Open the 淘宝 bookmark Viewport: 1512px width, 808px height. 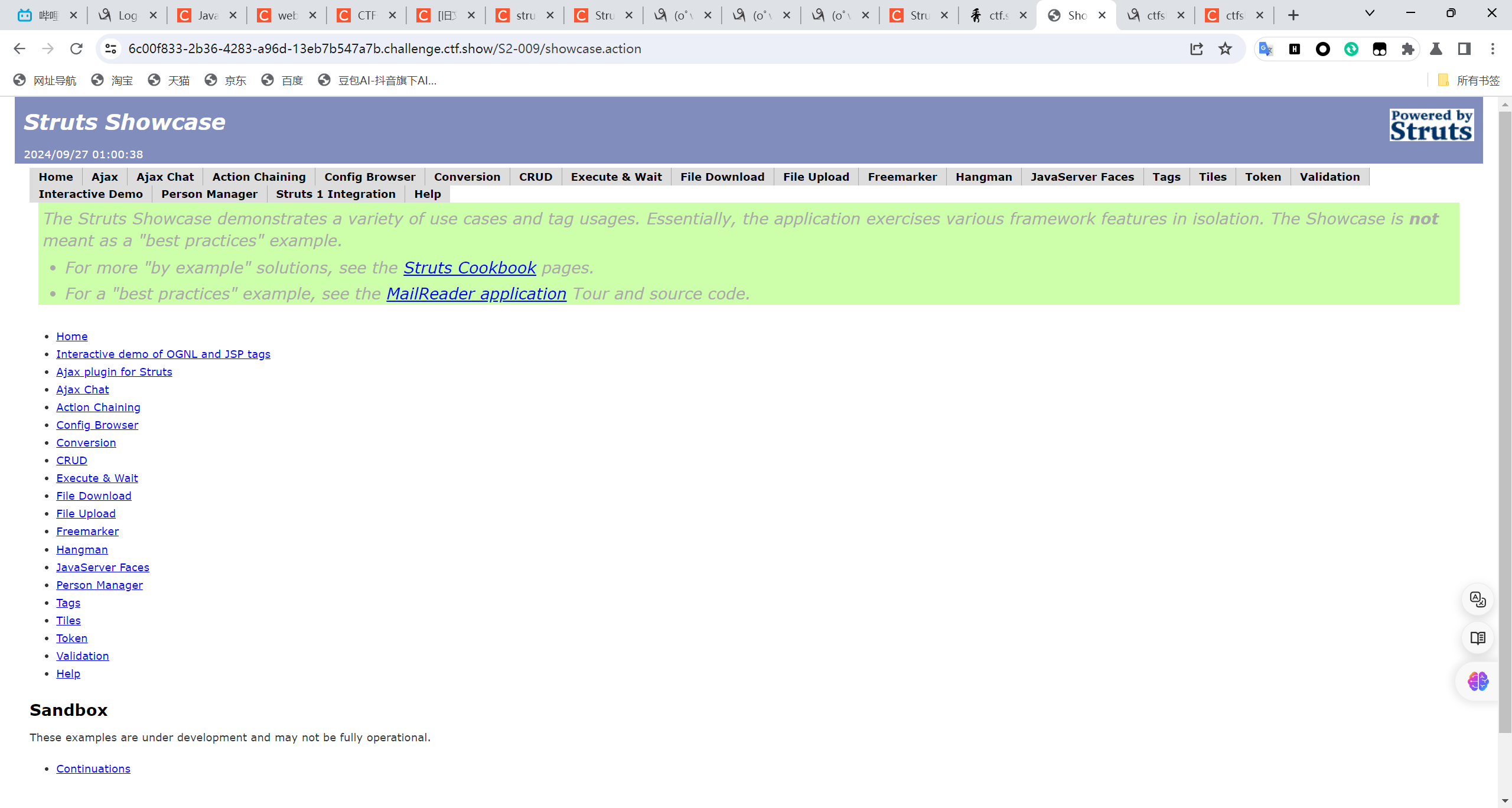click(x=112, y=80)
